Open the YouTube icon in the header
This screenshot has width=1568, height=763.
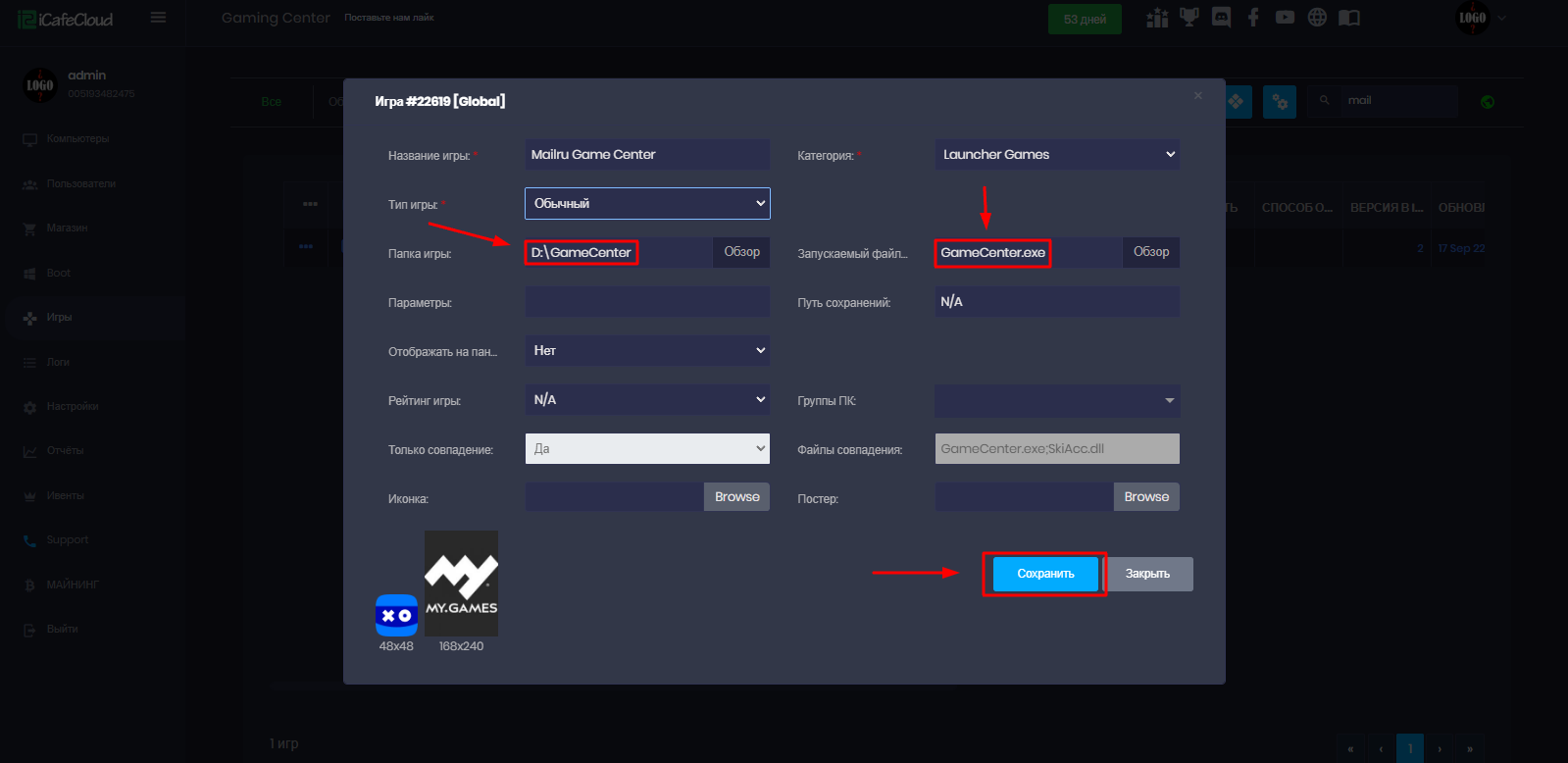(x=1285, y=18)
